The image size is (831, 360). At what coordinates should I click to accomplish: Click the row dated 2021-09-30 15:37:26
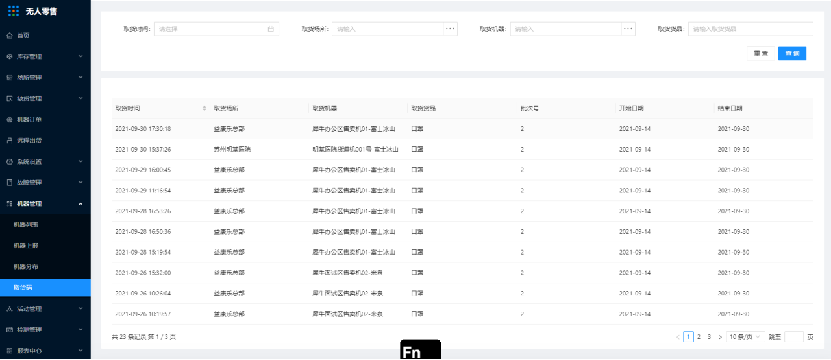(462, 150)
